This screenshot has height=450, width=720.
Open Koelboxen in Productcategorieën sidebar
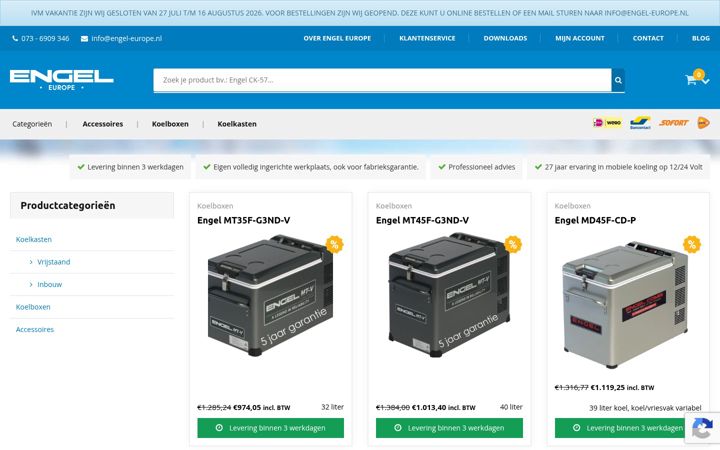click(x=33, y=307)
